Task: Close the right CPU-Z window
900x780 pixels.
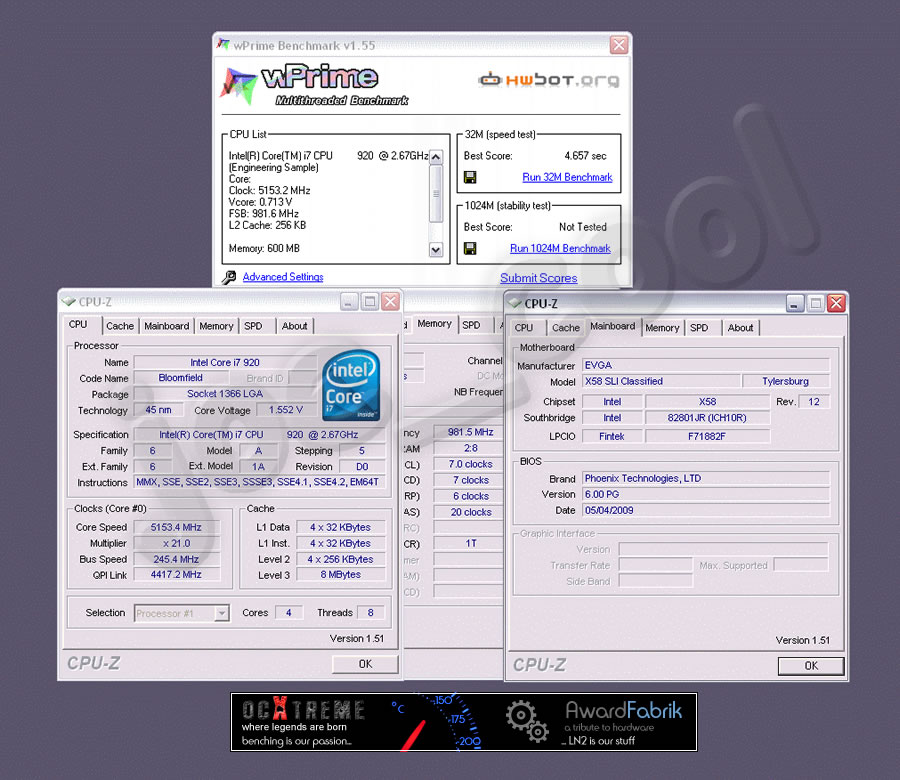Action: tap(836, 303)
